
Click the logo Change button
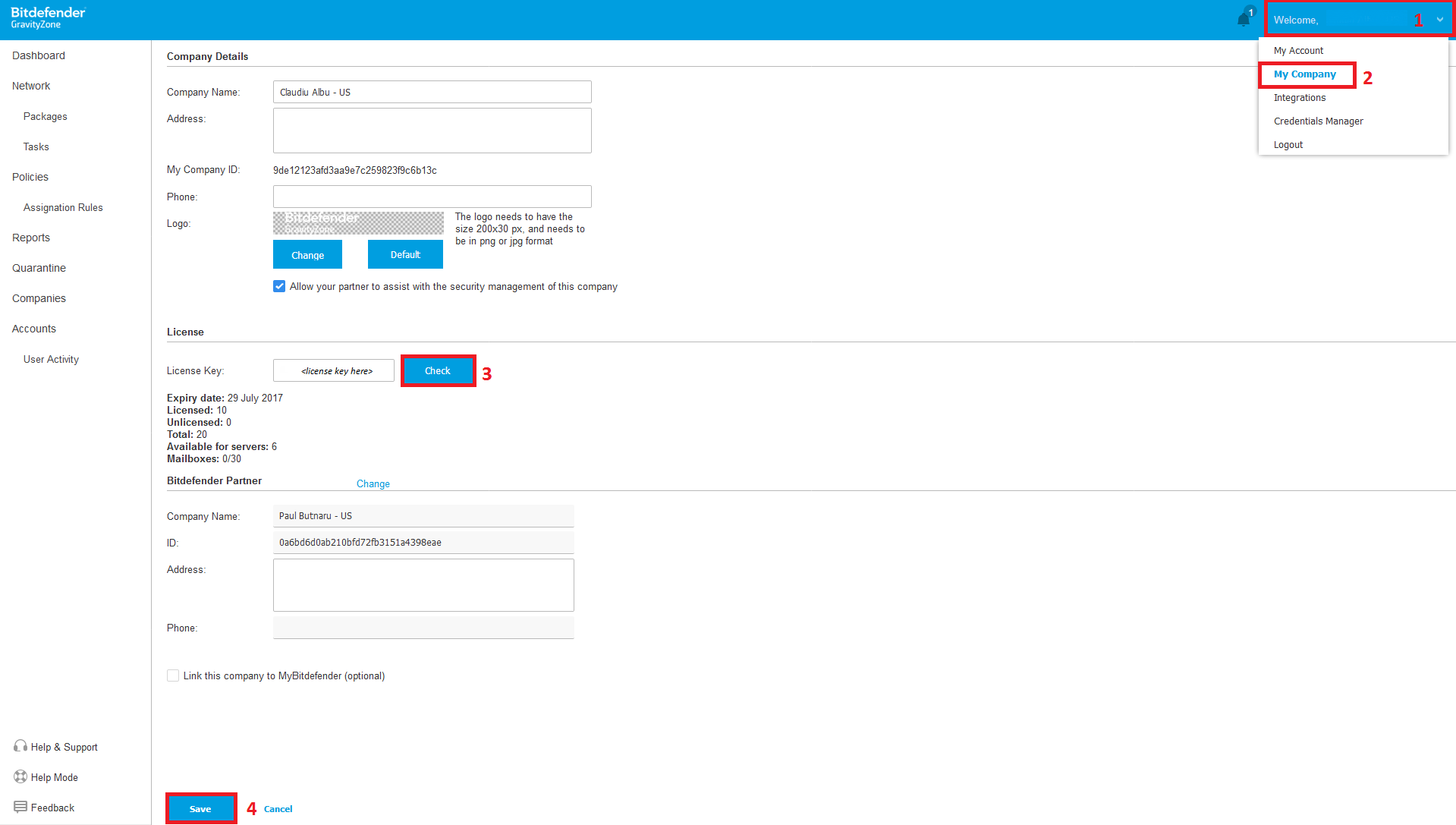tap(307, 254)
